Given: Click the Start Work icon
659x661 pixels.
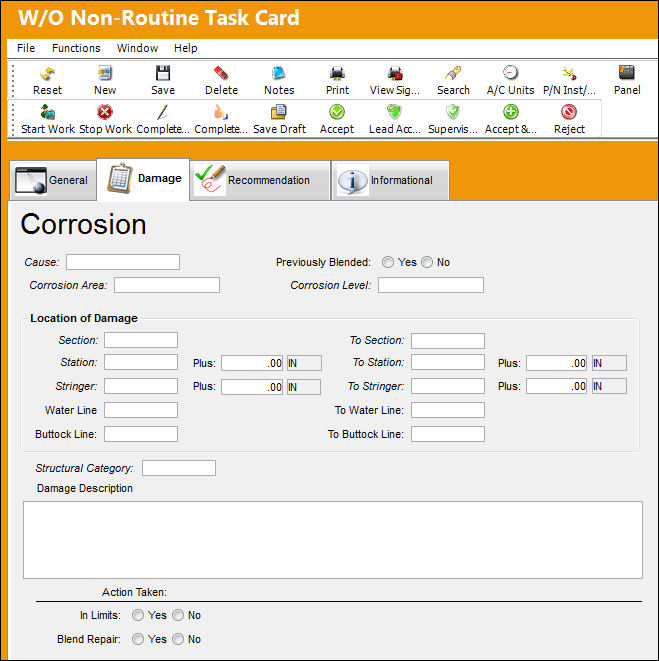Looking at the screenshot, I should tap(47, 113).
